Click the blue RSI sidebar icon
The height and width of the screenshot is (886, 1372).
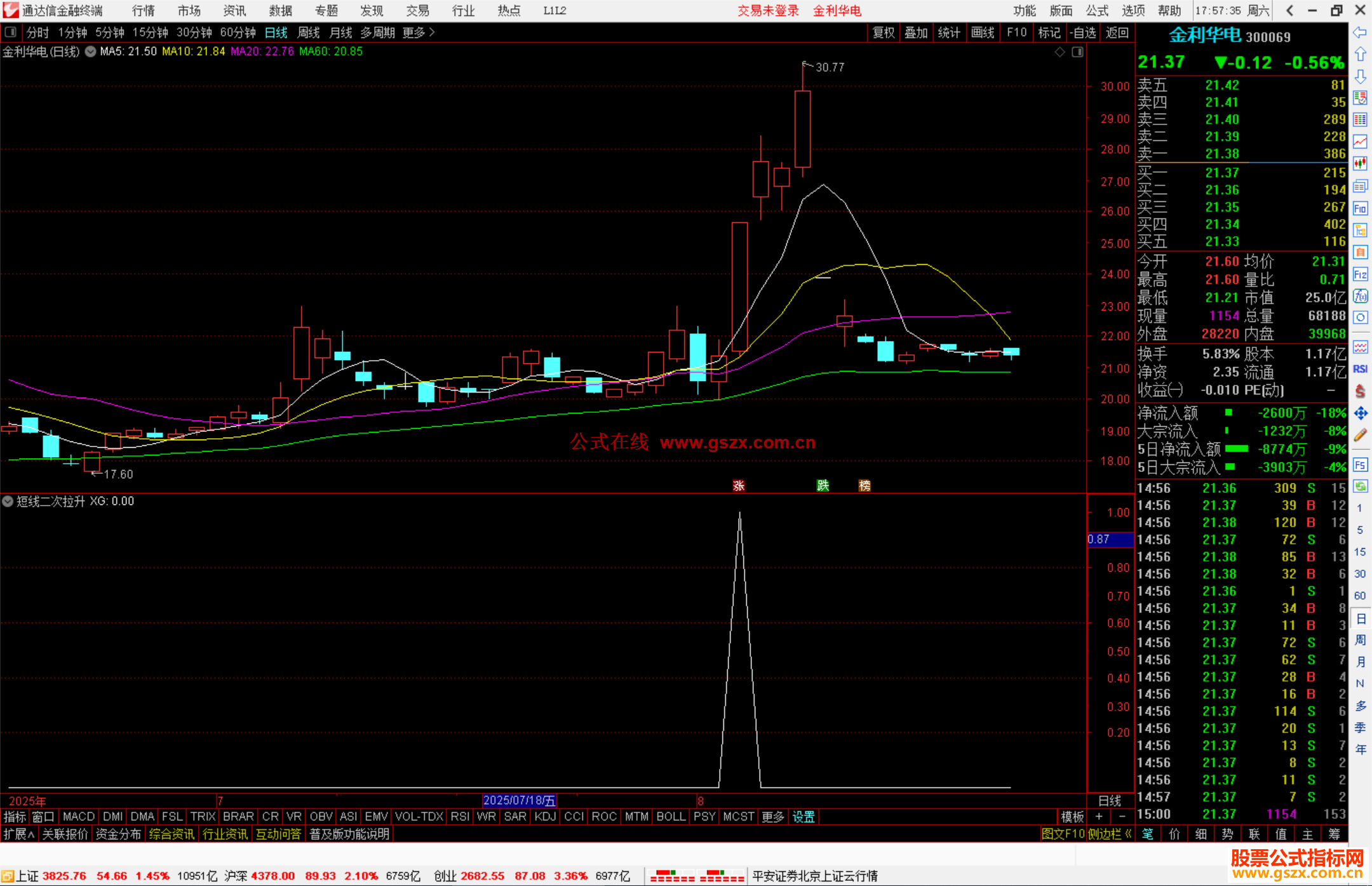[x=1360, y=369]
